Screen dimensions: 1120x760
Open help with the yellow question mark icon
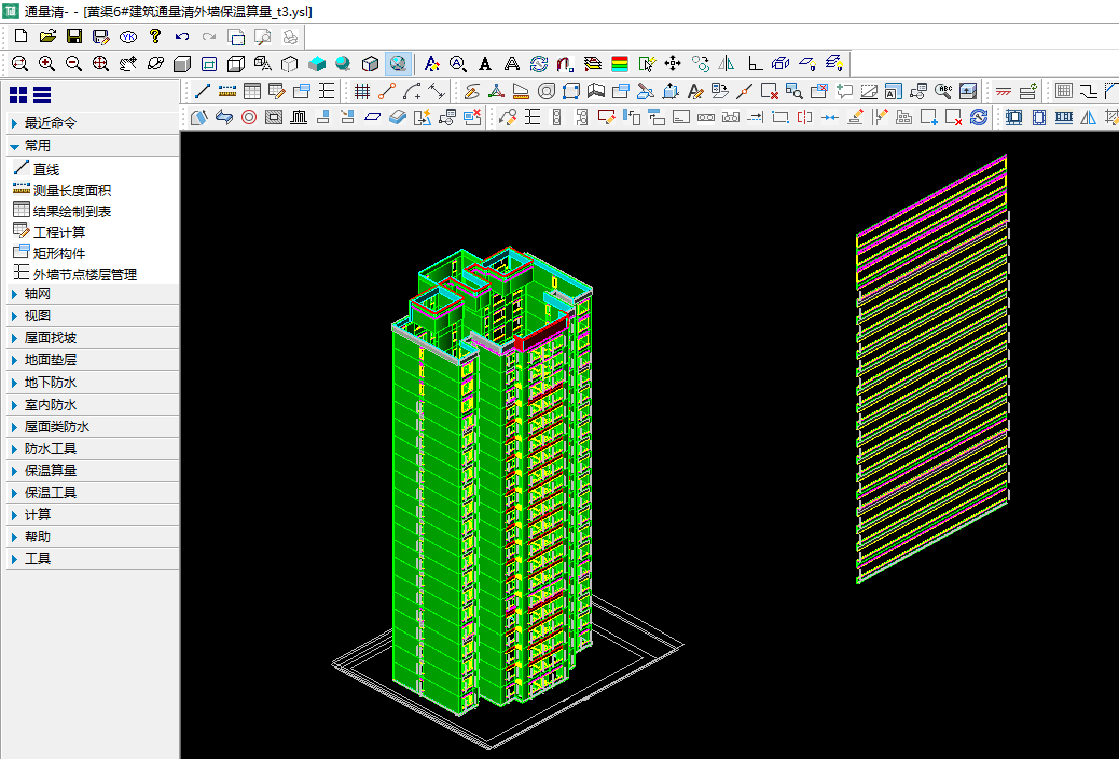(x=155, y=36)
